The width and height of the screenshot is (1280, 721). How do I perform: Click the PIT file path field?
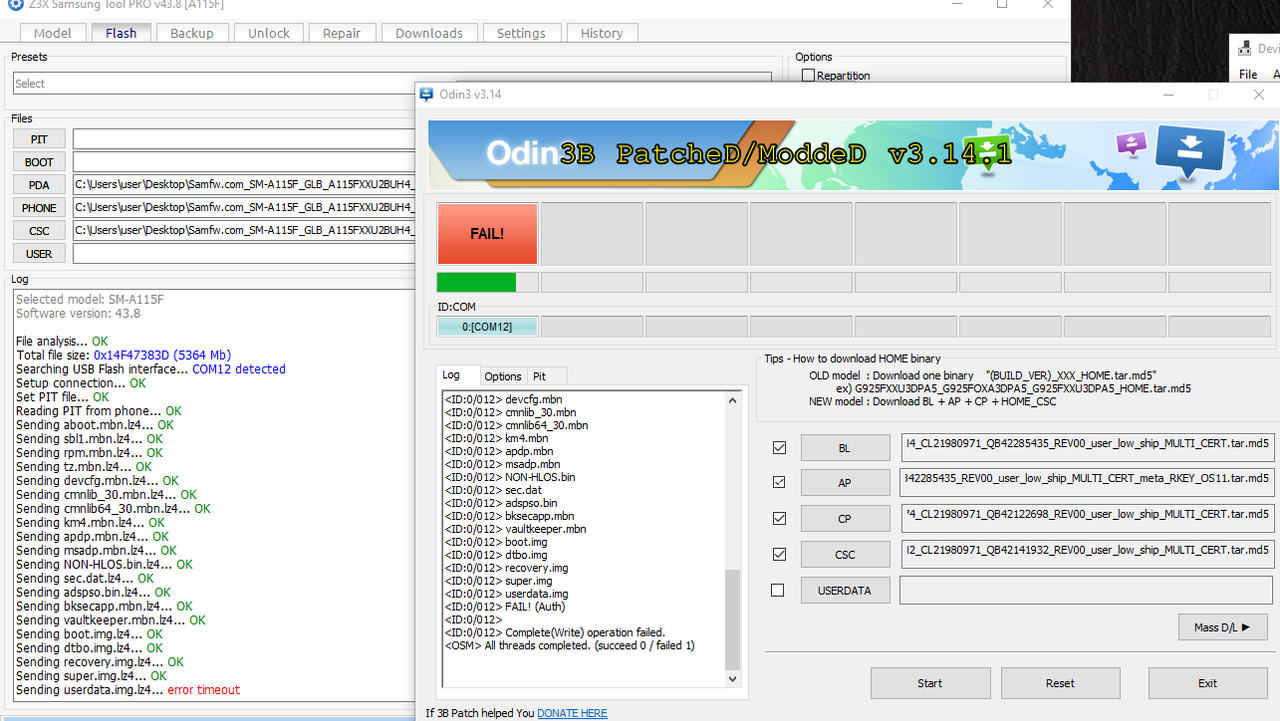pyautogui.click(x=244, y=139)
